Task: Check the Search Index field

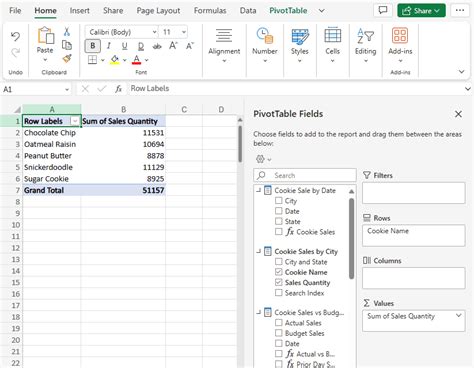Action: (279, 293)
